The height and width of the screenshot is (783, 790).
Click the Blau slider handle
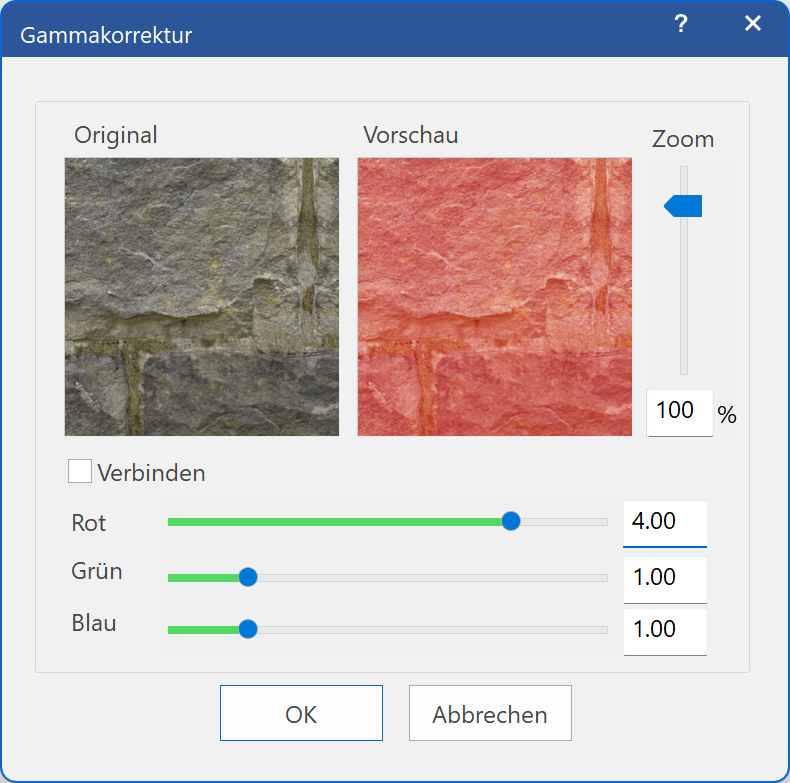click(x=248, y=629)
